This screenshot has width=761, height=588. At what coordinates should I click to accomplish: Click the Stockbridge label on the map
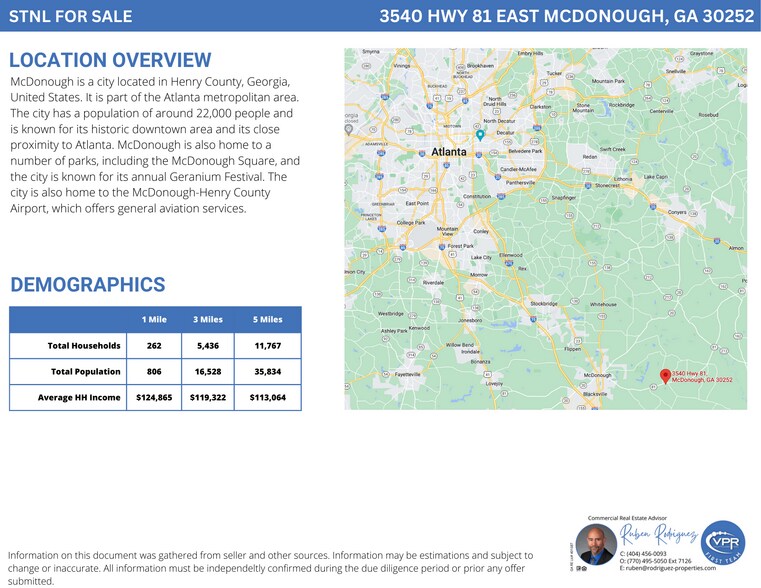544,303
